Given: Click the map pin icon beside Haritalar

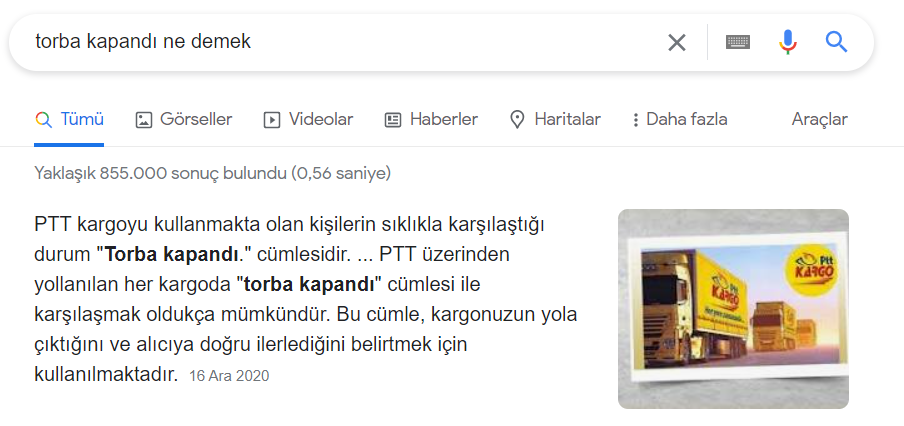Looking at the screenshot, I should 517,120.
